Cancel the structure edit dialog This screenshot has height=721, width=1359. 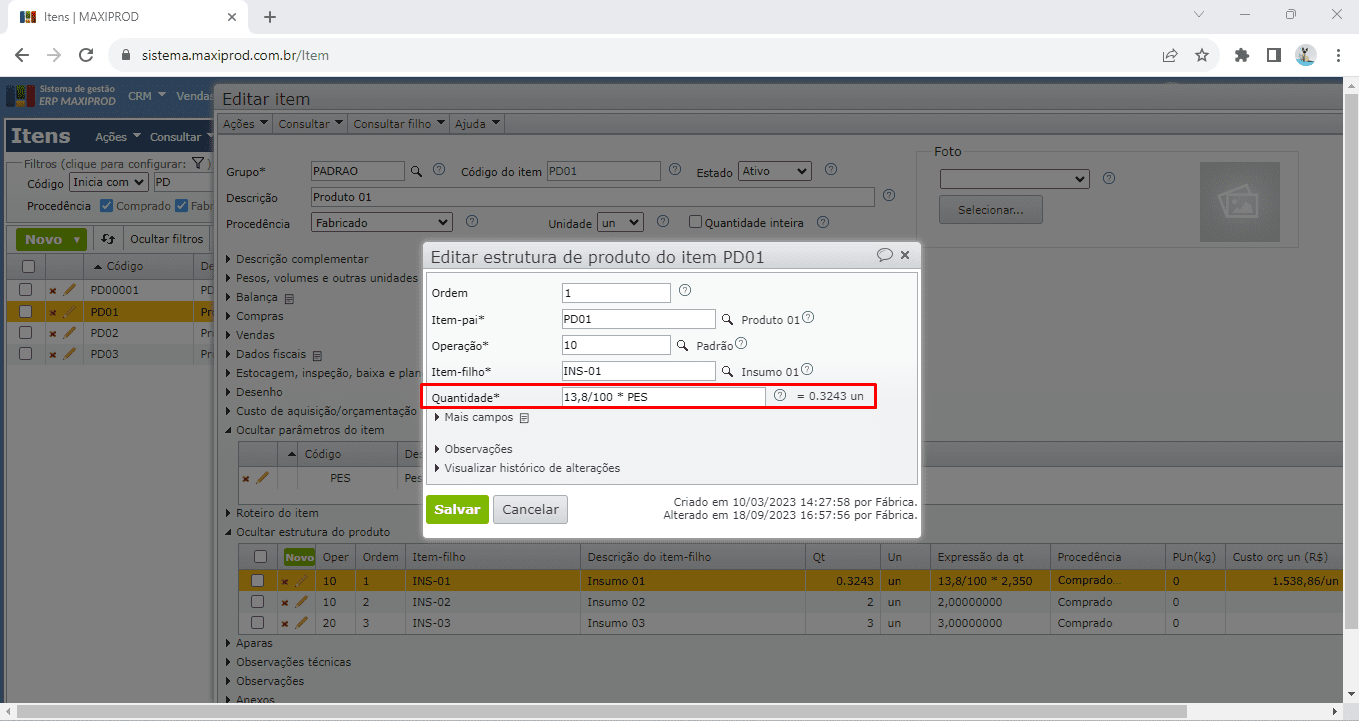pyautogui.click(x=530, y=509)
